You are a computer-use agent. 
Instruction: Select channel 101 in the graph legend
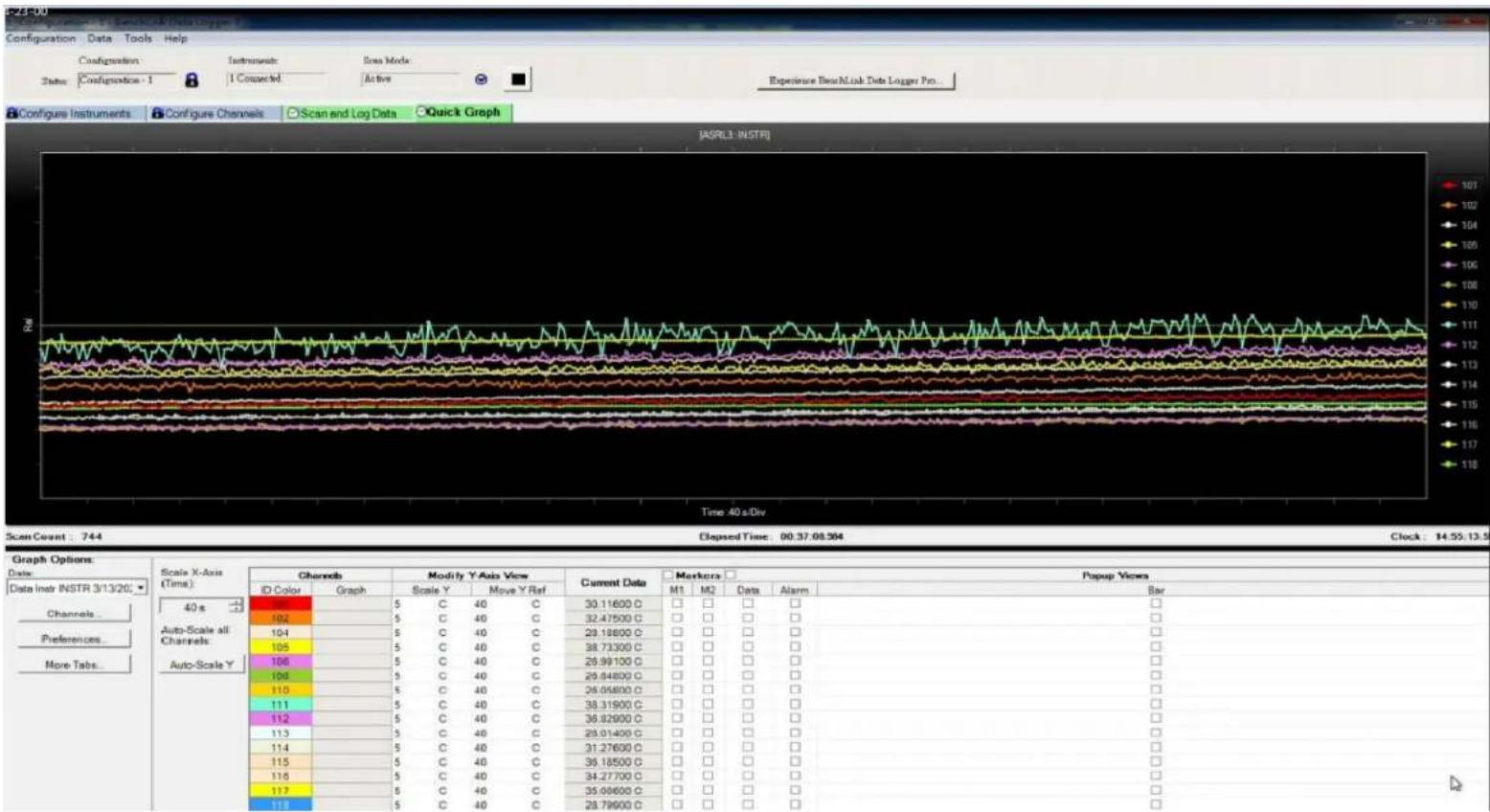(1460, 185)
